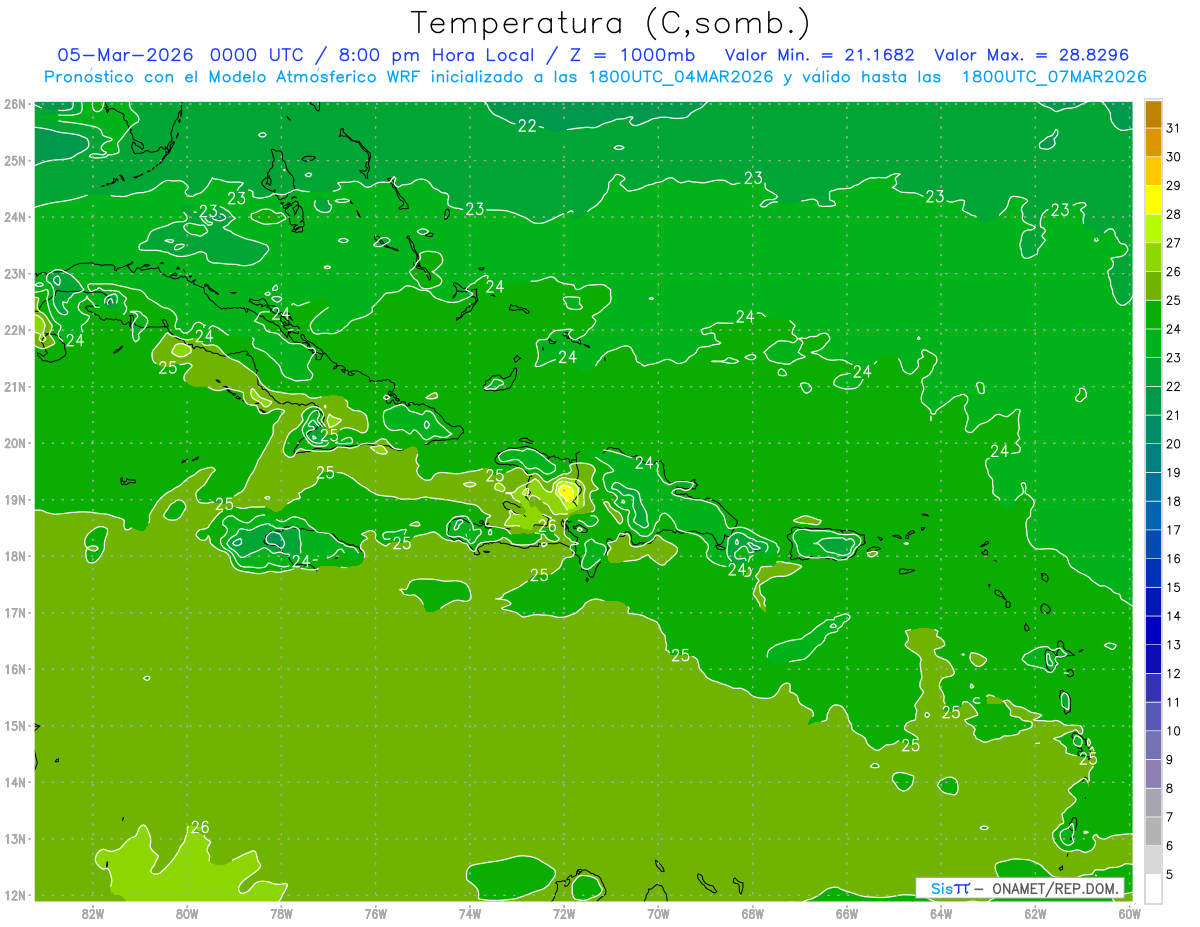Click the 14N latitude axis label
This screenshot has height=927, width=1200.
click(14, 782)
